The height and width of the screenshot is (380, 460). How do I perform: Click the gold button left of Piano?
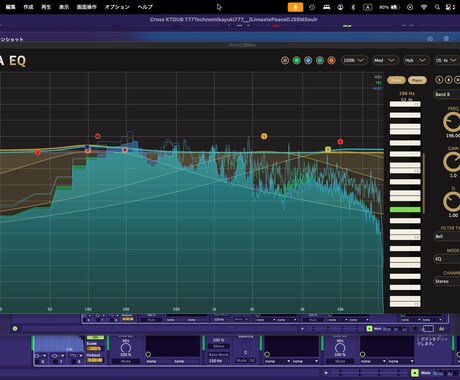point(396,80)
